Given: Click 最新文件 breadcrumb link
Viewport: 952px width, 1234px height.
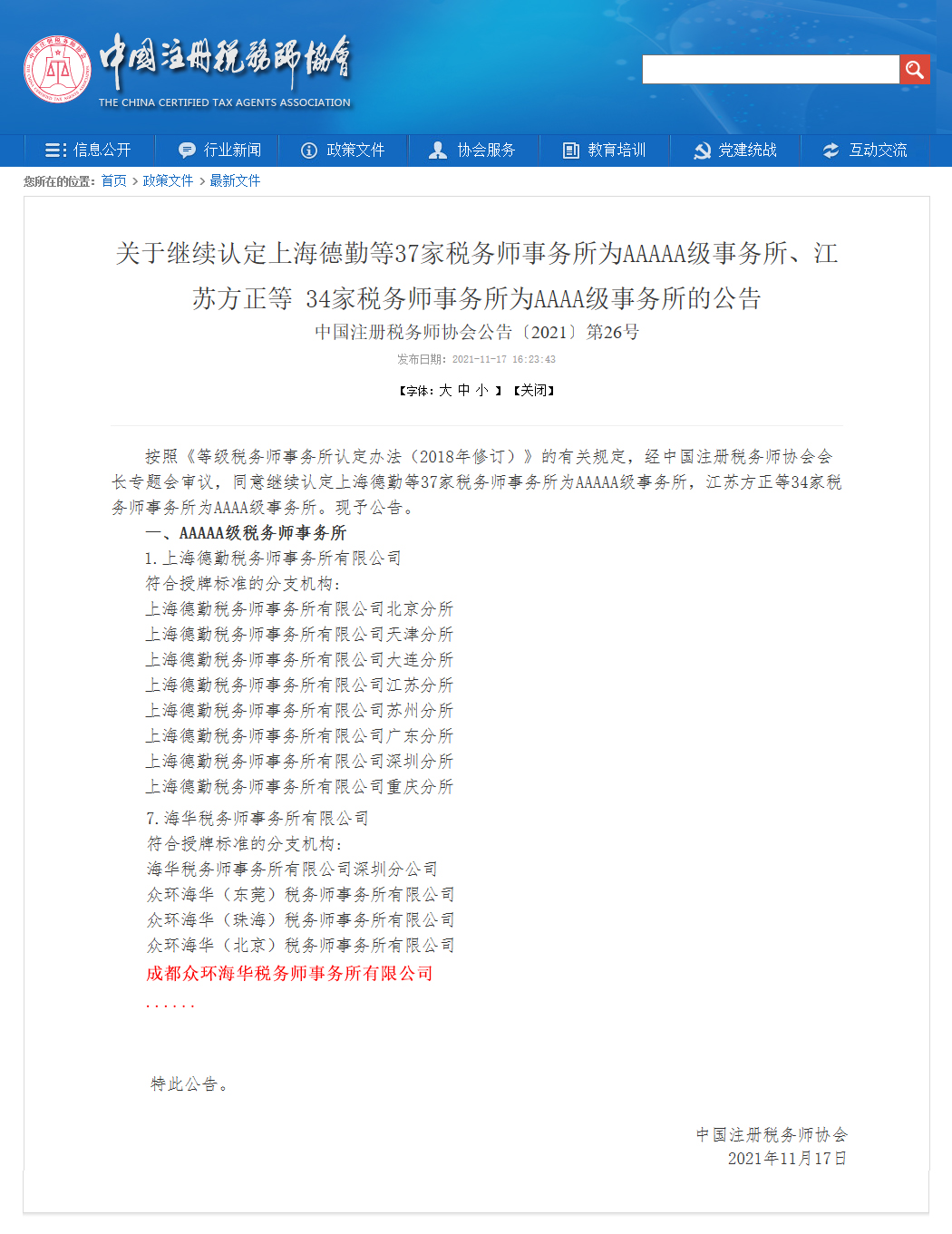Looking at the screenshot, I should click(x=235, y=181).
